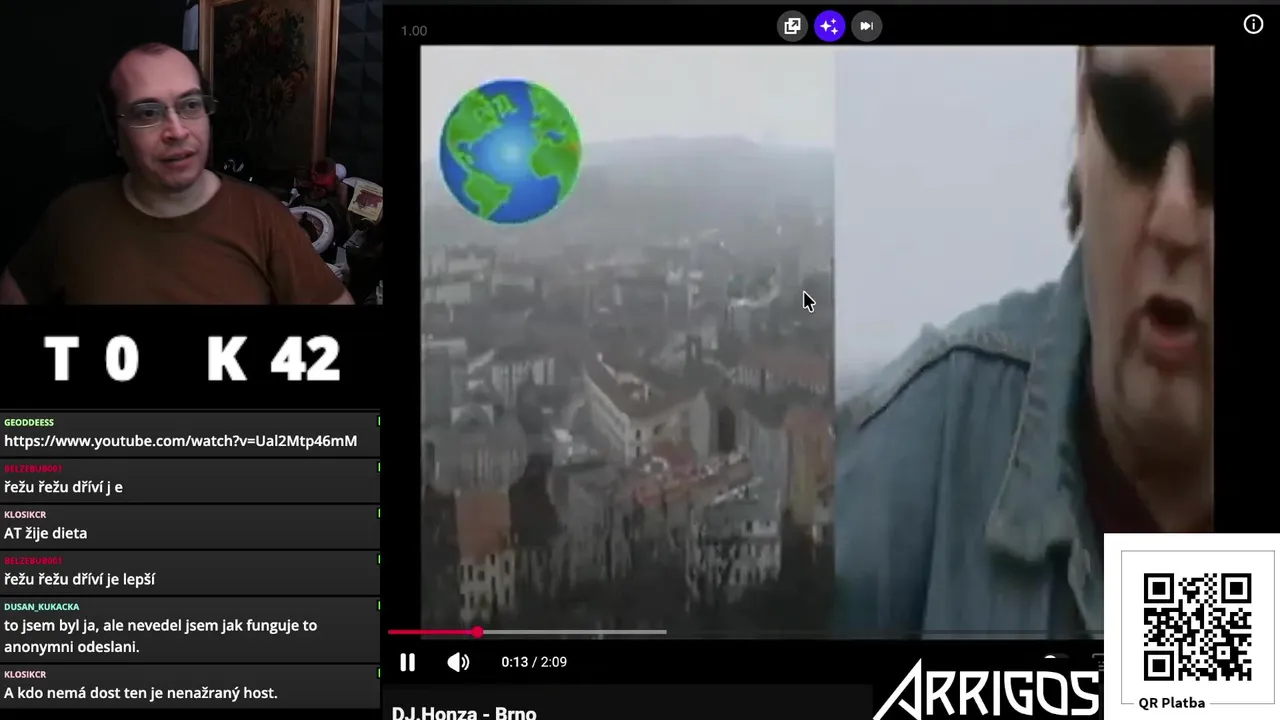Image resolution: width=1280 pixels, height=720 pixels.
Task: Click the GEODDEESS username in the chat
Action: tap(29, 423)
